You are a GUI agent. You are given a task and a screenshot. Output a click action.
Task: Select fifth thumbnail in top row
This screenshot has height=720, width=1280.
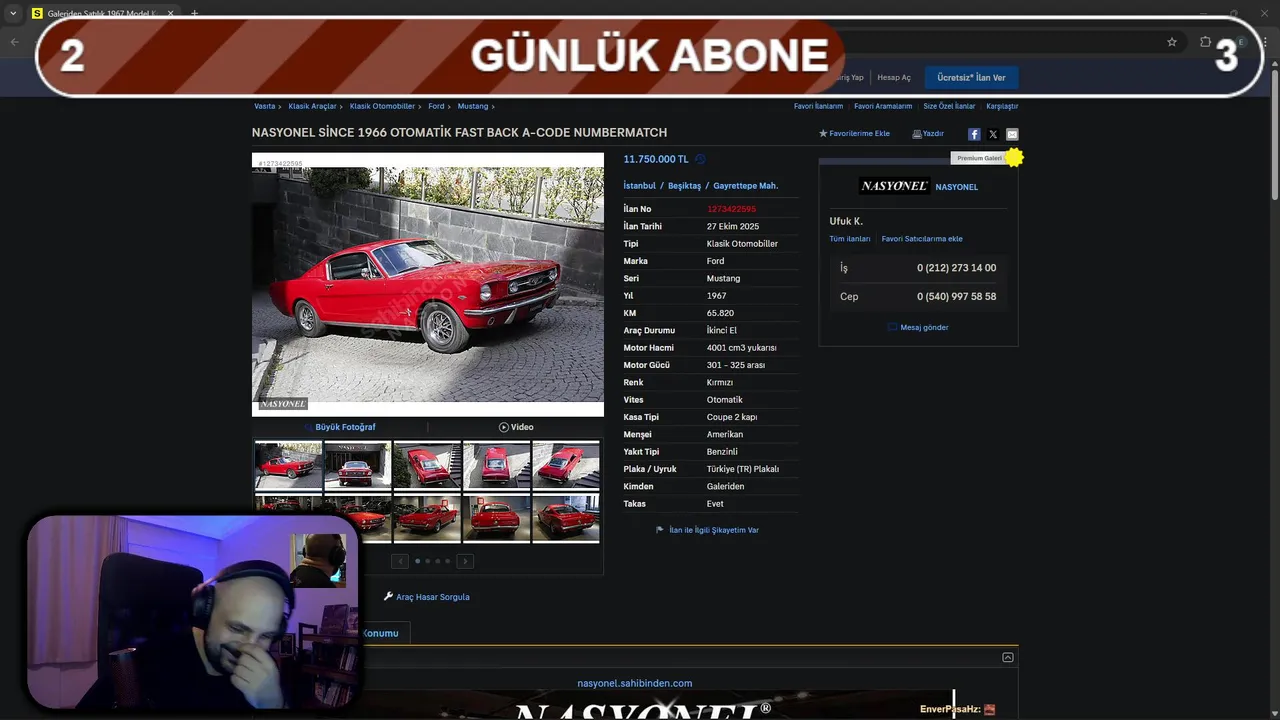tap(566, 466)
